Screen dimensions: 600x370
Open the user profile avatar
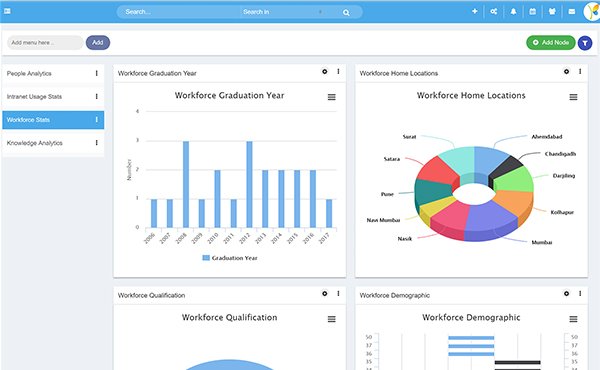pos(592,11)
